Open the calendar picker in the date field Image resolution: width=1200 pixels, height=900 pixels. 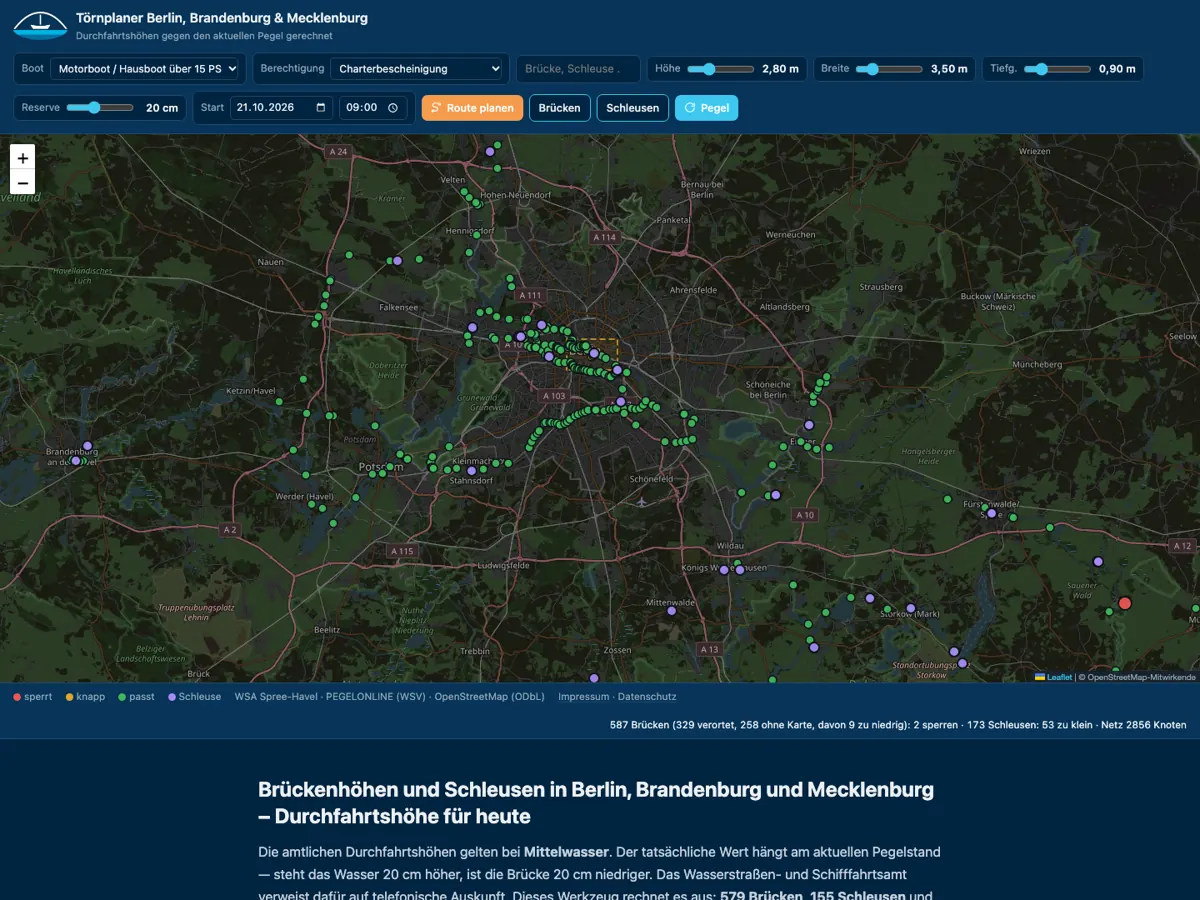pos(321,108)
